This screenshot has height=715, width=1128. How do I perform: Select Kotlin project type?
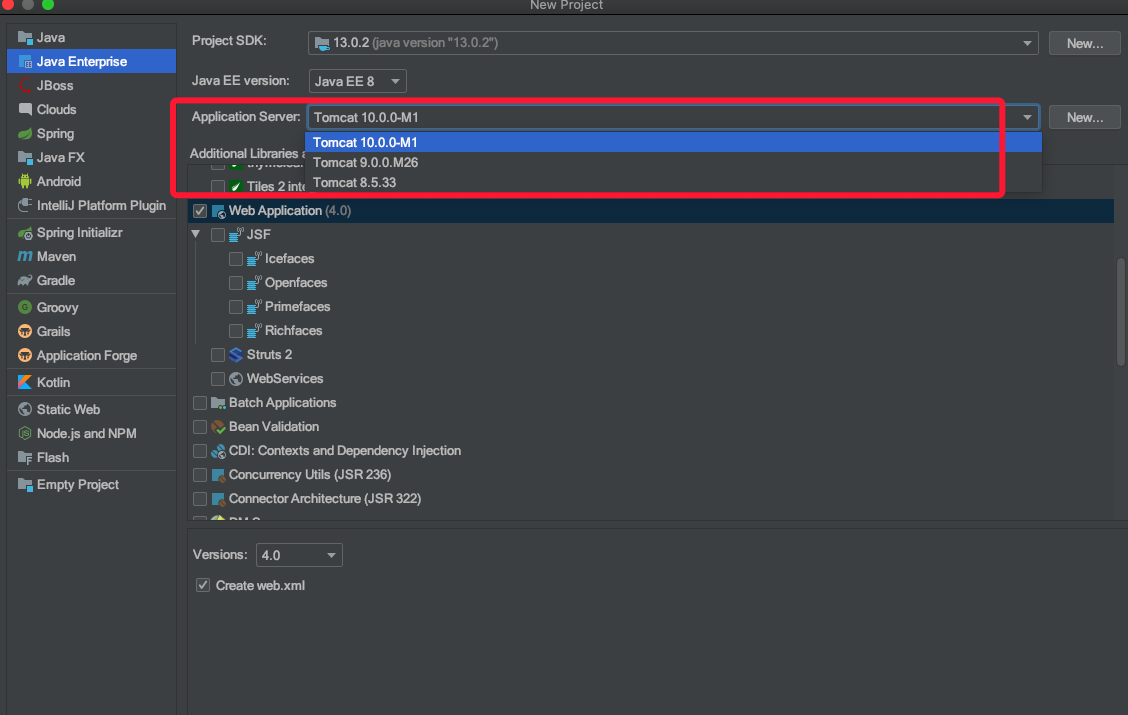[x=91, y=383]
